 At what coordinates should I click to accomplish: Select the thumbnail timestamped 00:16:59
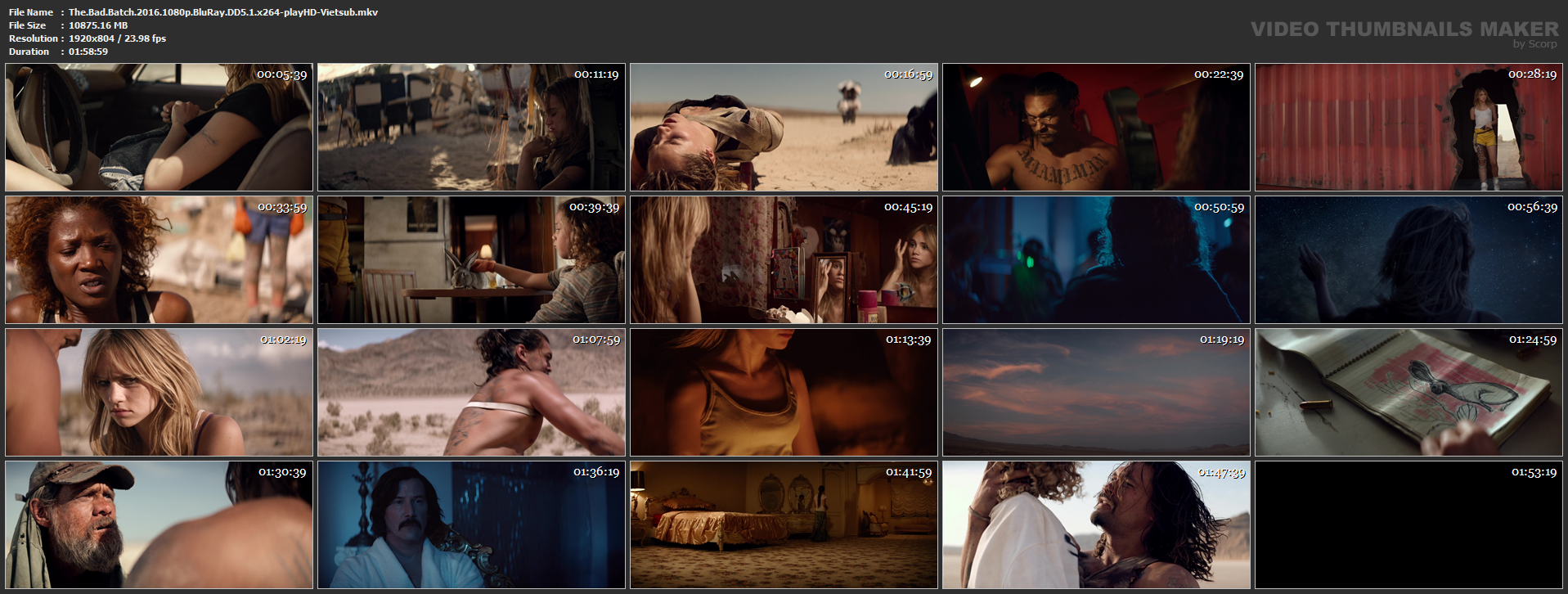(x=784, y=128)
